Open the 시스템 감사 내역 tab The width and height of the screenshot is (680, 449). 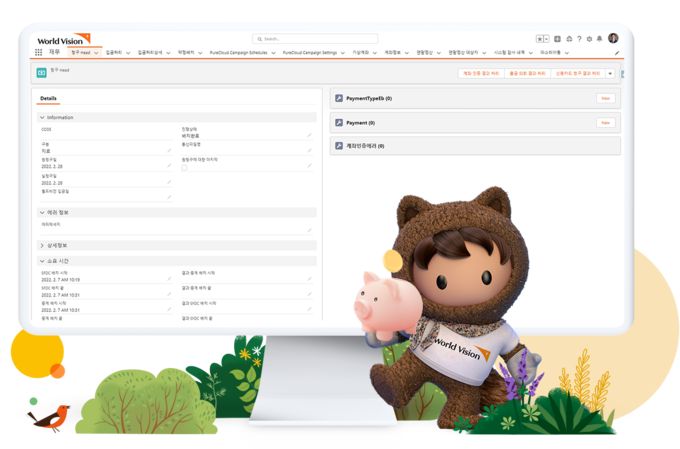(x=509, y=52)
